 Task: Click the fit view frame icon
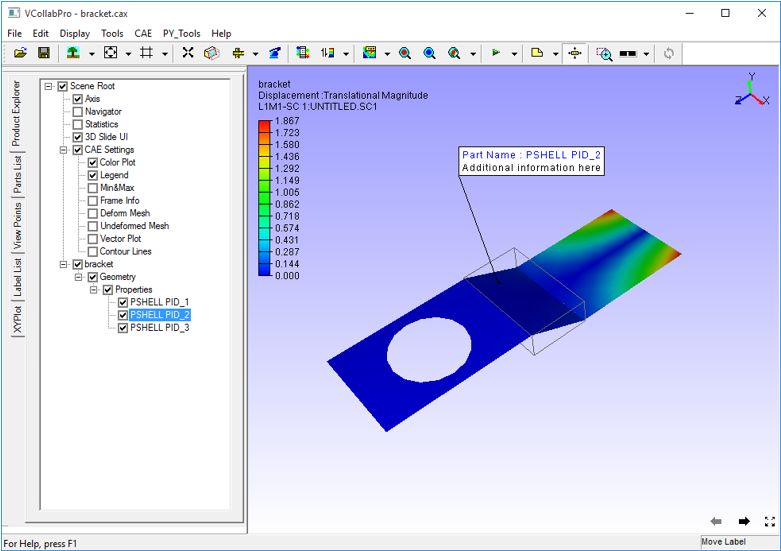pos(111,53)
